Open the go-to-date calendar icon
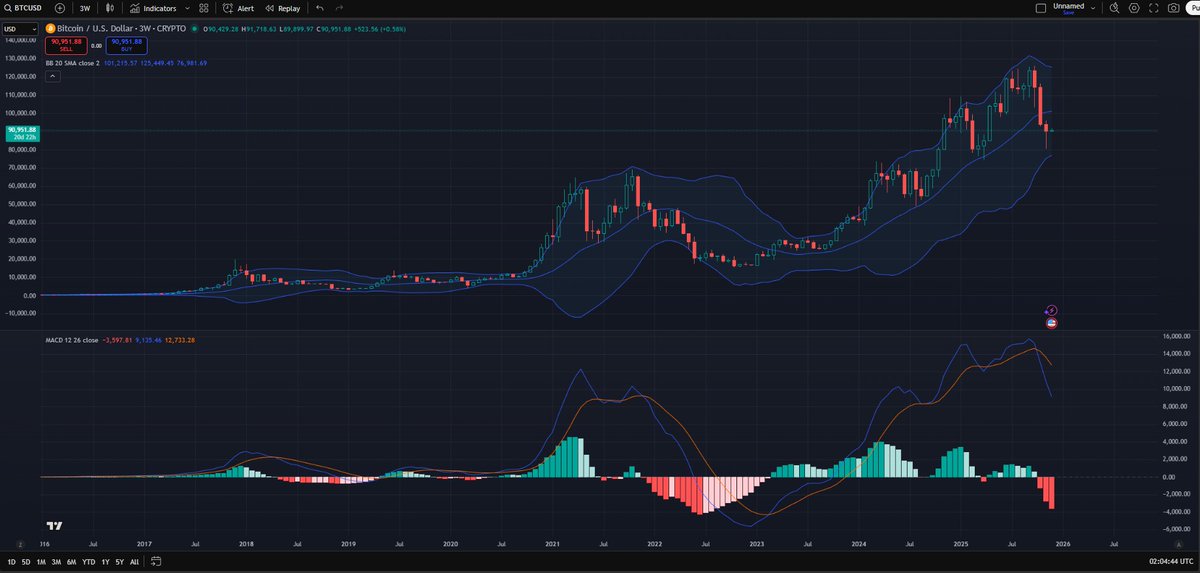The image size is (1200, 573). [x=155, y=562]
